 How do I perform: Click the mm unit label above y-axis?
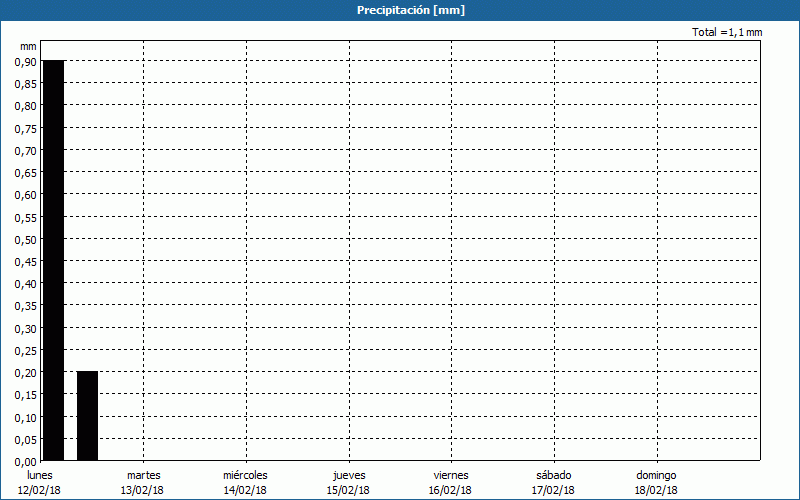pos(28,46)
